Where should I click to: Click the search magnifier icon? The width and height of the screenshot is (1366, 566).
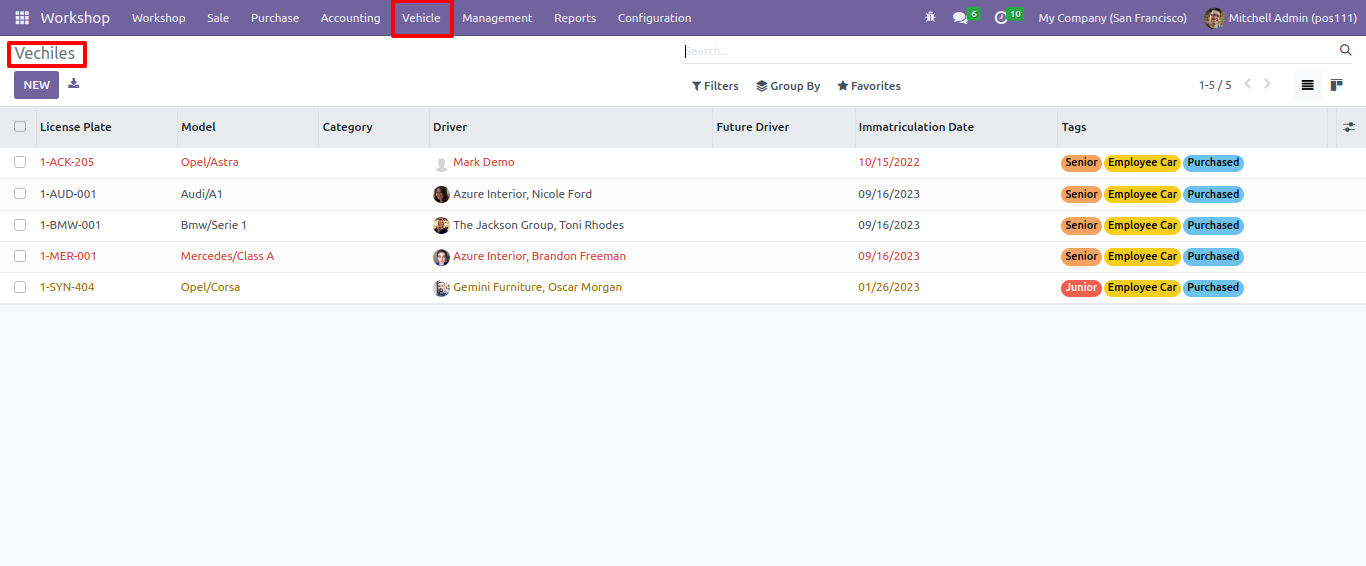click(x=1345, y=50)
